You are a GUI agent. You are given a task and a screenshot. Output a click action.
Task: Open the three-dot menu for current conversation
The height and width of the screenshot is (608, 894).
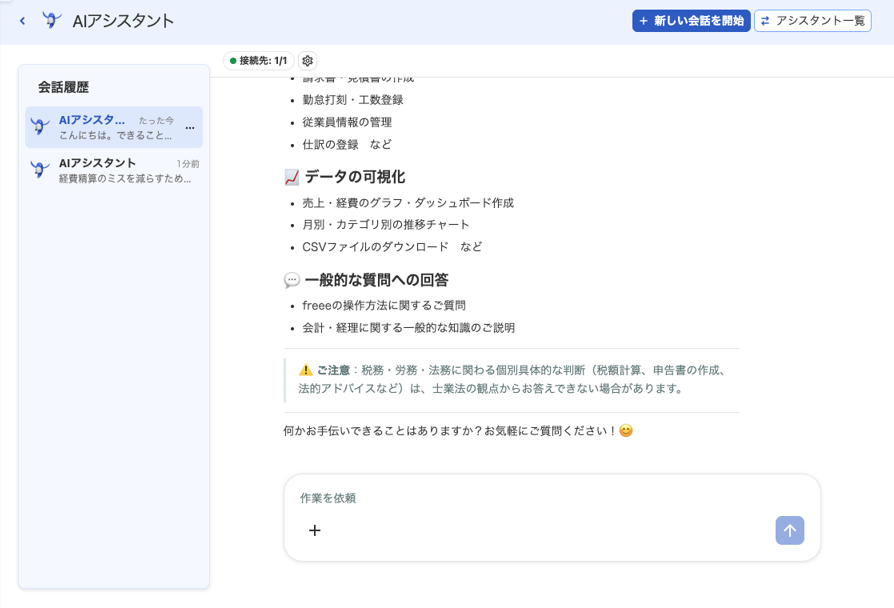tap(190, 128)
